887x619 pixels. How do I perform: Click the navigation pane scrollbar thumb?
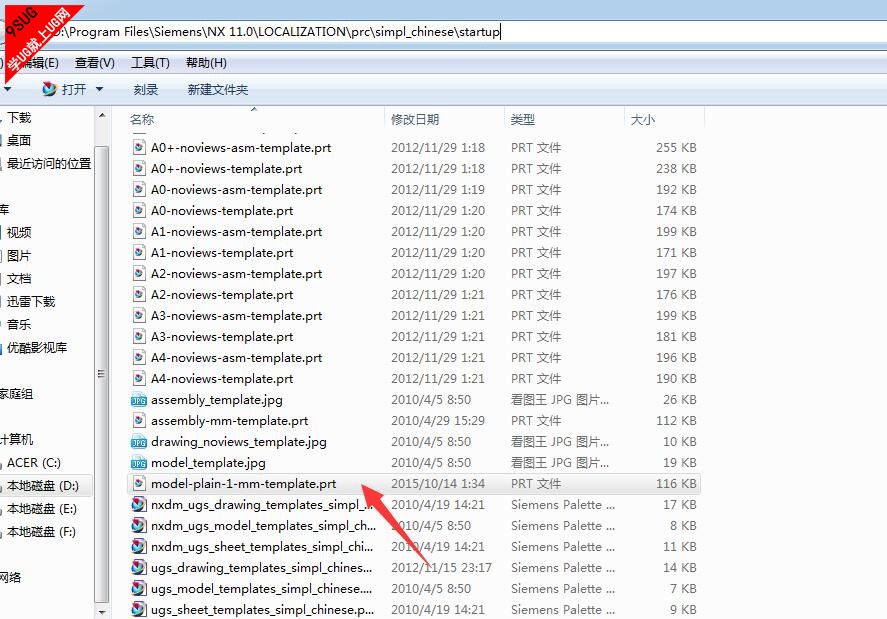(x=102, y=373)
